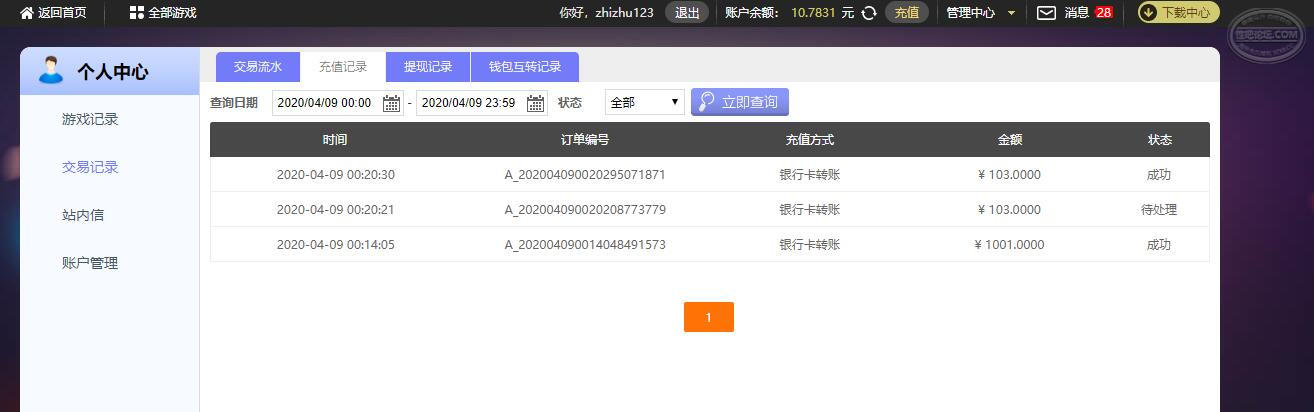Open 交易记录 in the sidebar
Screen dimensions: 1314x412
click(x=90, y=167)
